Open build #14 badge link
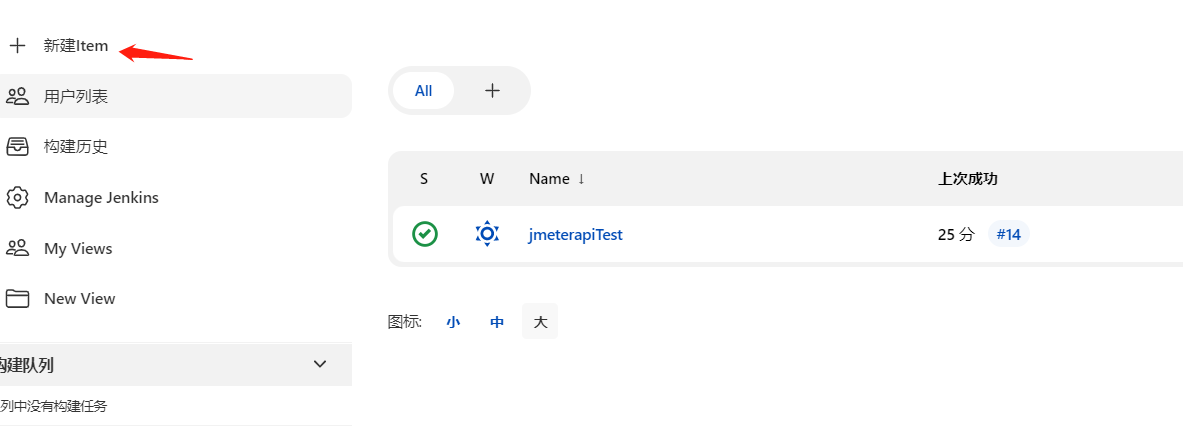Screen dimensions: 1183x429 (x=1008, y=235)
